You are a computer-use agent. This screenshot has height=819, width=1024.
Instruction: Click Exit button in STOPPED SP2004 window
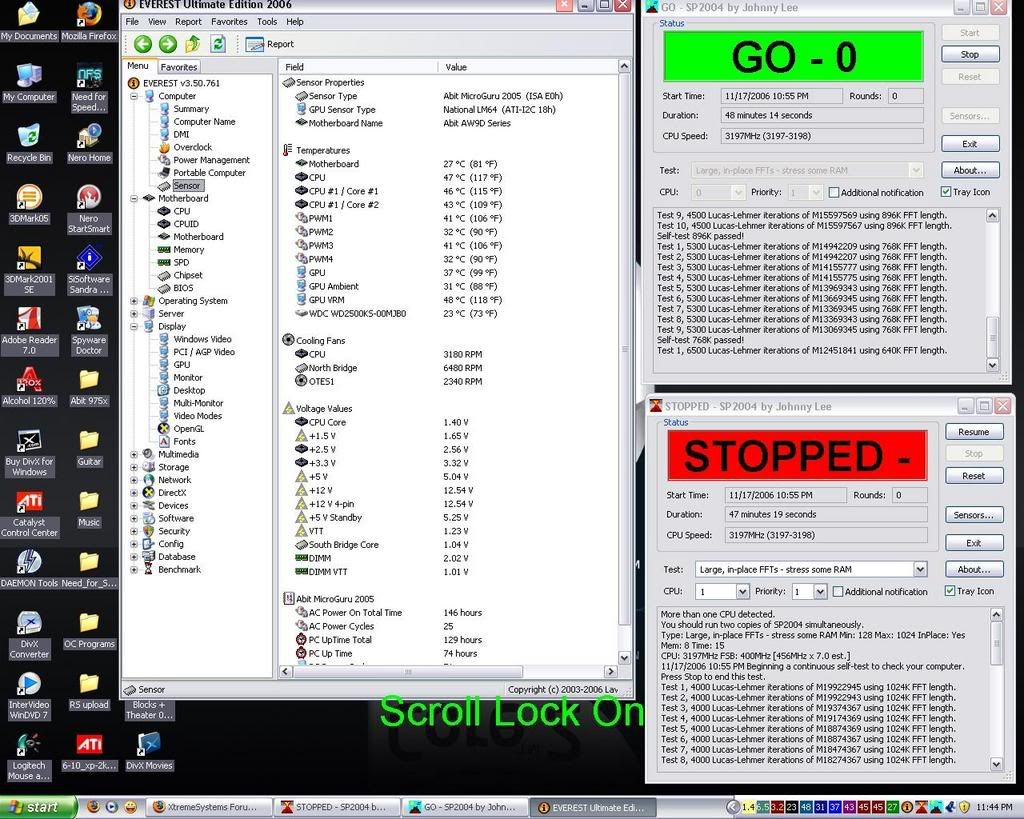click(974, 543)
